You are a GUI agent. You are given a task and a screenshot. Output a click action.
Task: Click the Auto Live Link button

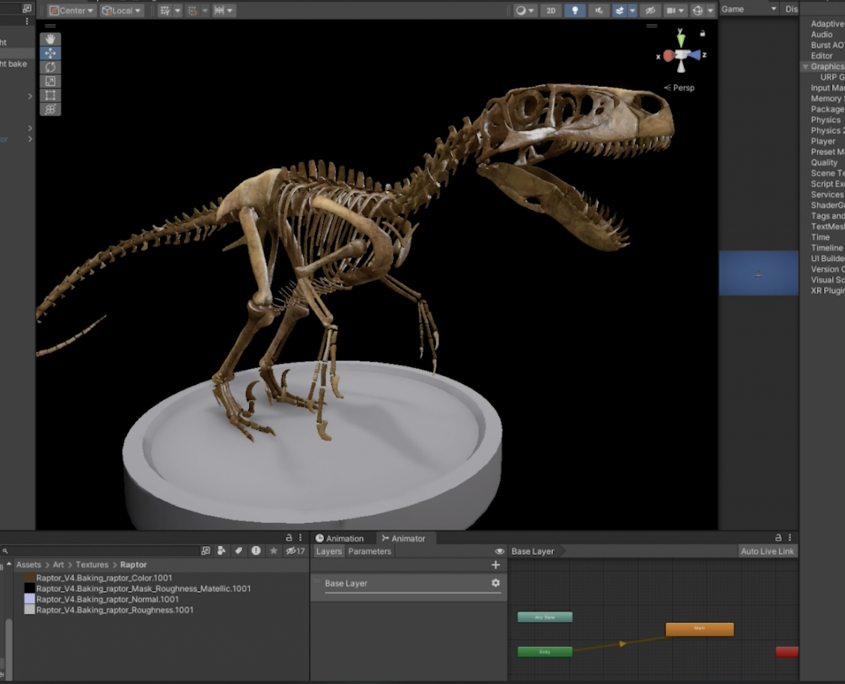click(767, 551)
